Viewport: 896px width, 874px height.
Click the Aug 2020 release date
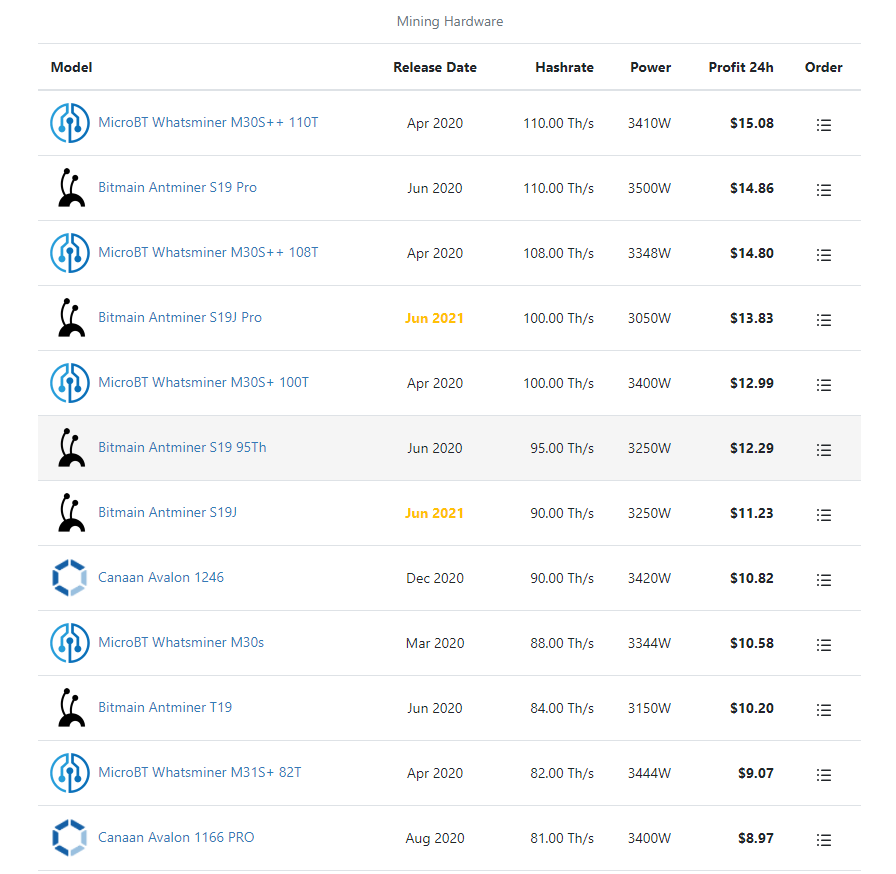[x=435, y=838]
